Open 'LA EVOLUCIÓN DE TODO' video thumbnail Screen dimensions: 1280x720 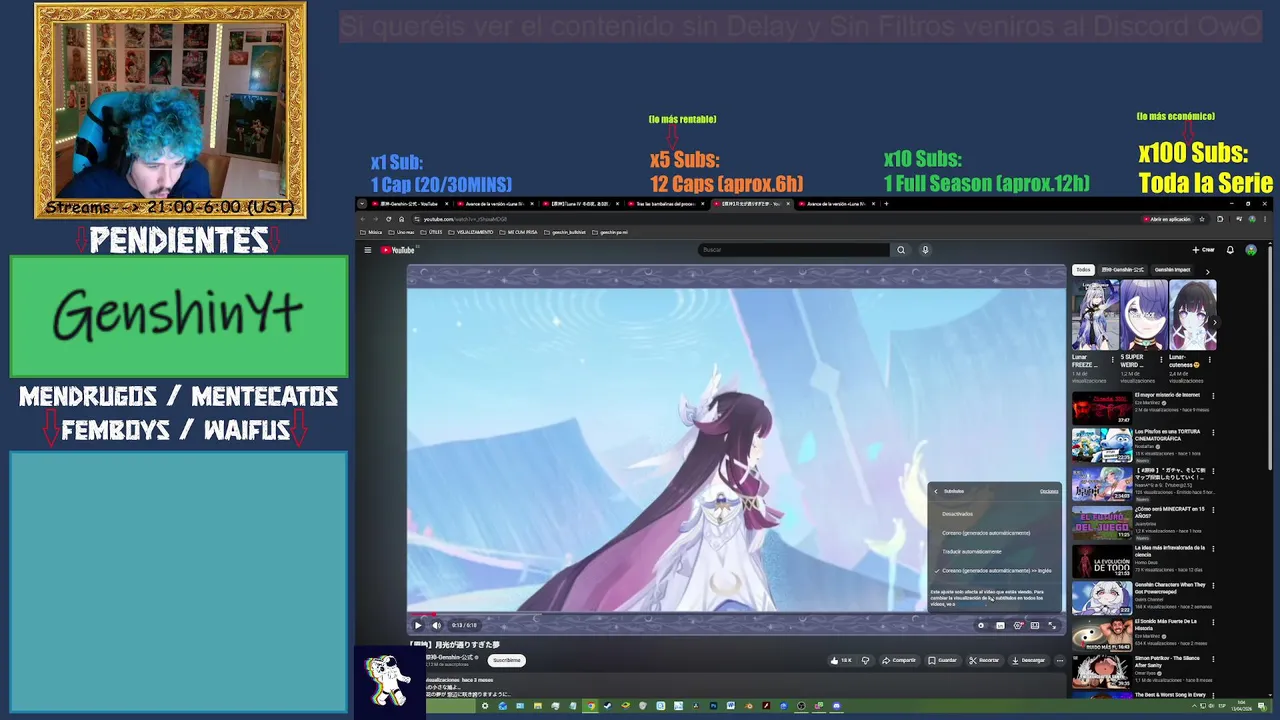pos(1102,560)
